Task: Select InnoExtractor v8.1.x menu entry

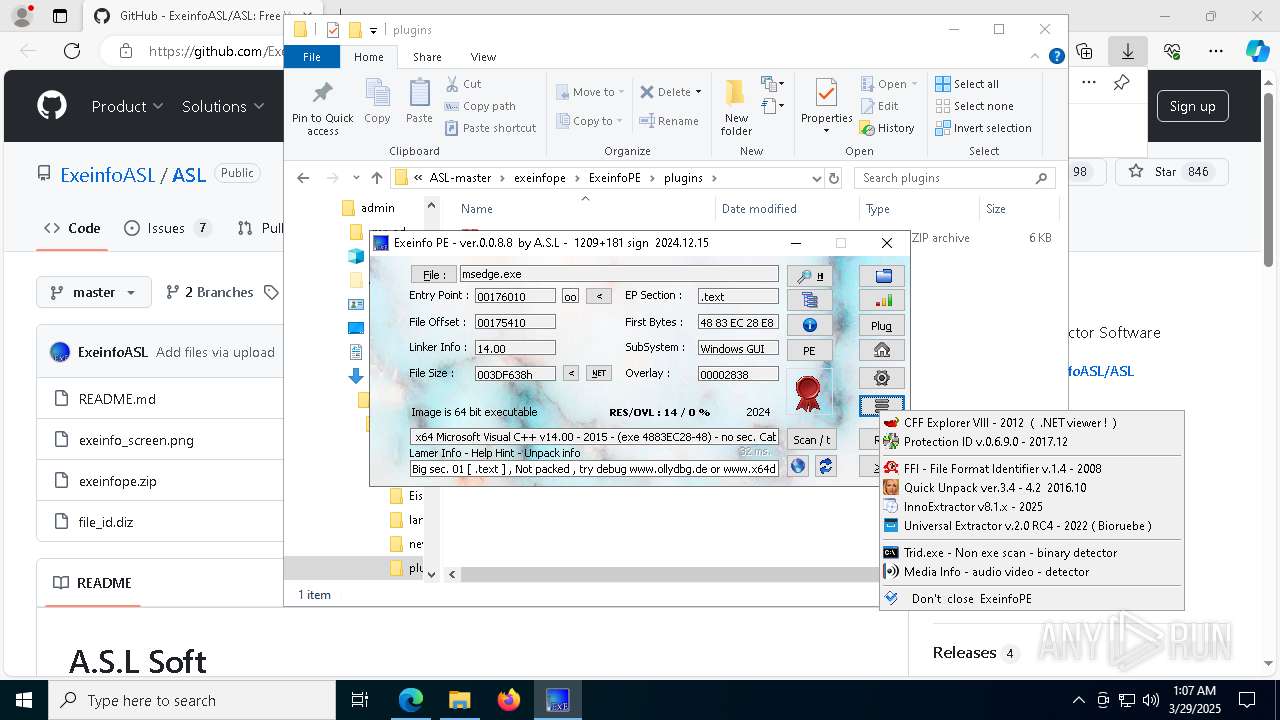Action: click(x=1032, y=506)
